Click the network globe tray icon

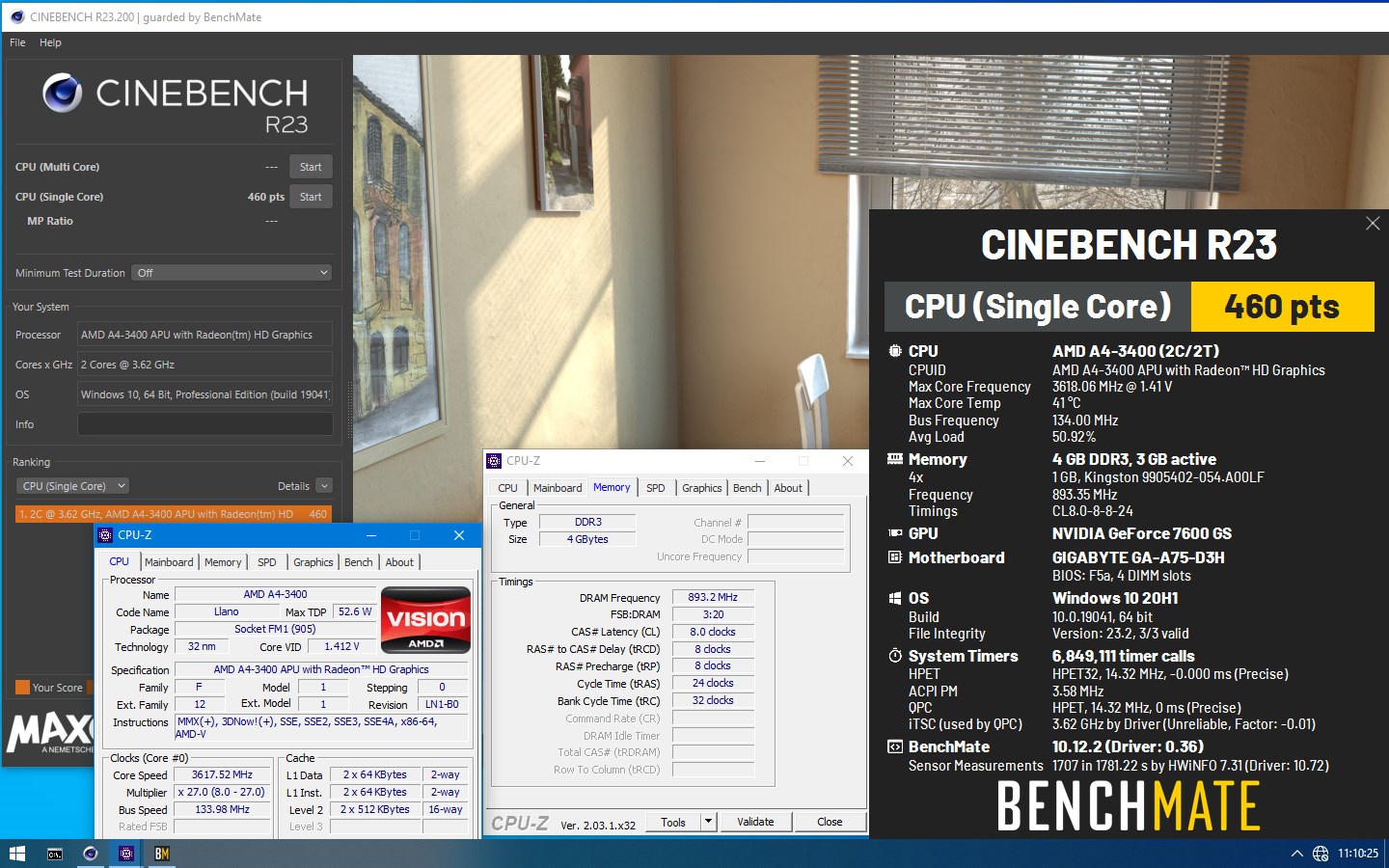tap(1321, 854)
